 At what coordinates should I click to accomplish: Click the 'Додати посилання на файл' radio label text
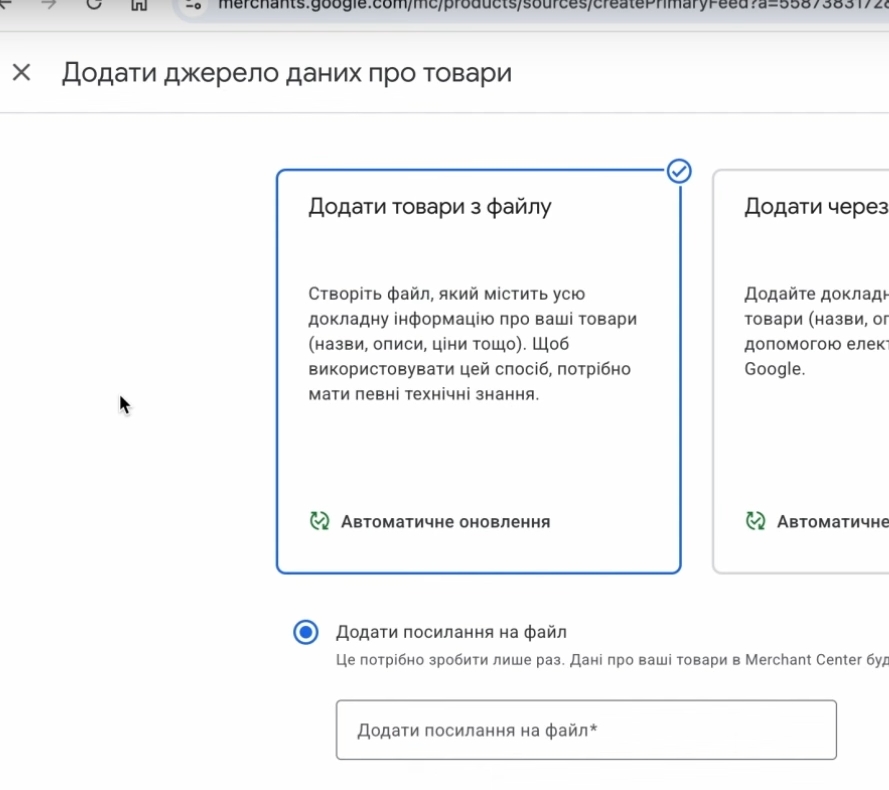451,632
